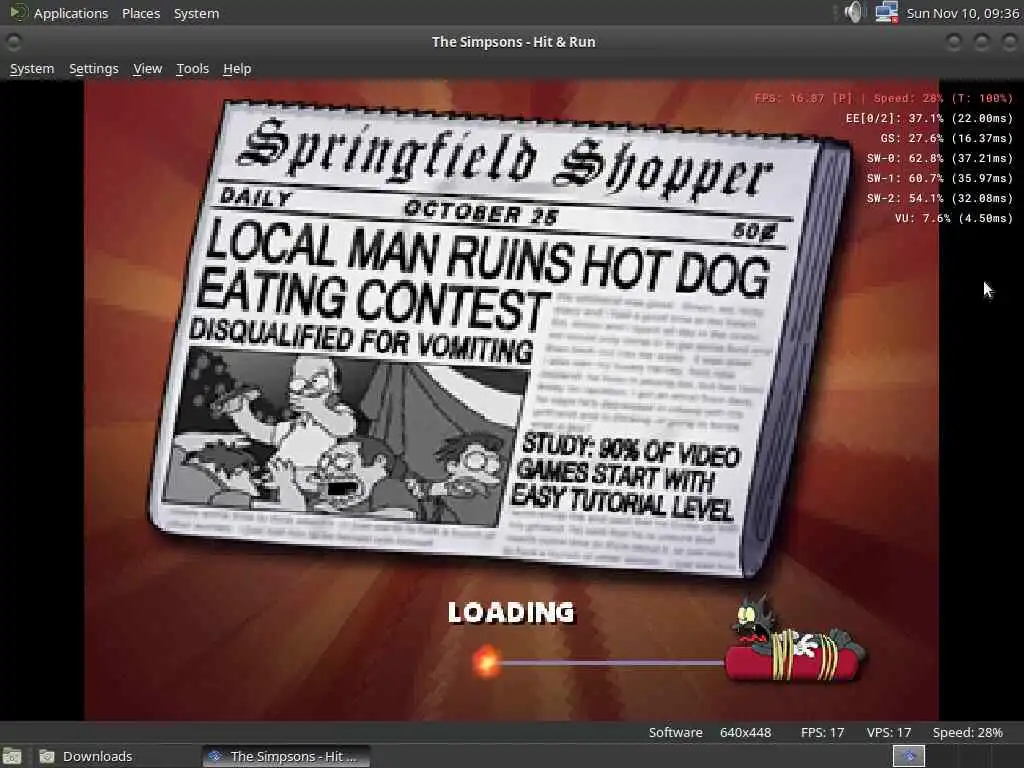Click the SW-1: 60.7% overlay line

pos(940,178)
